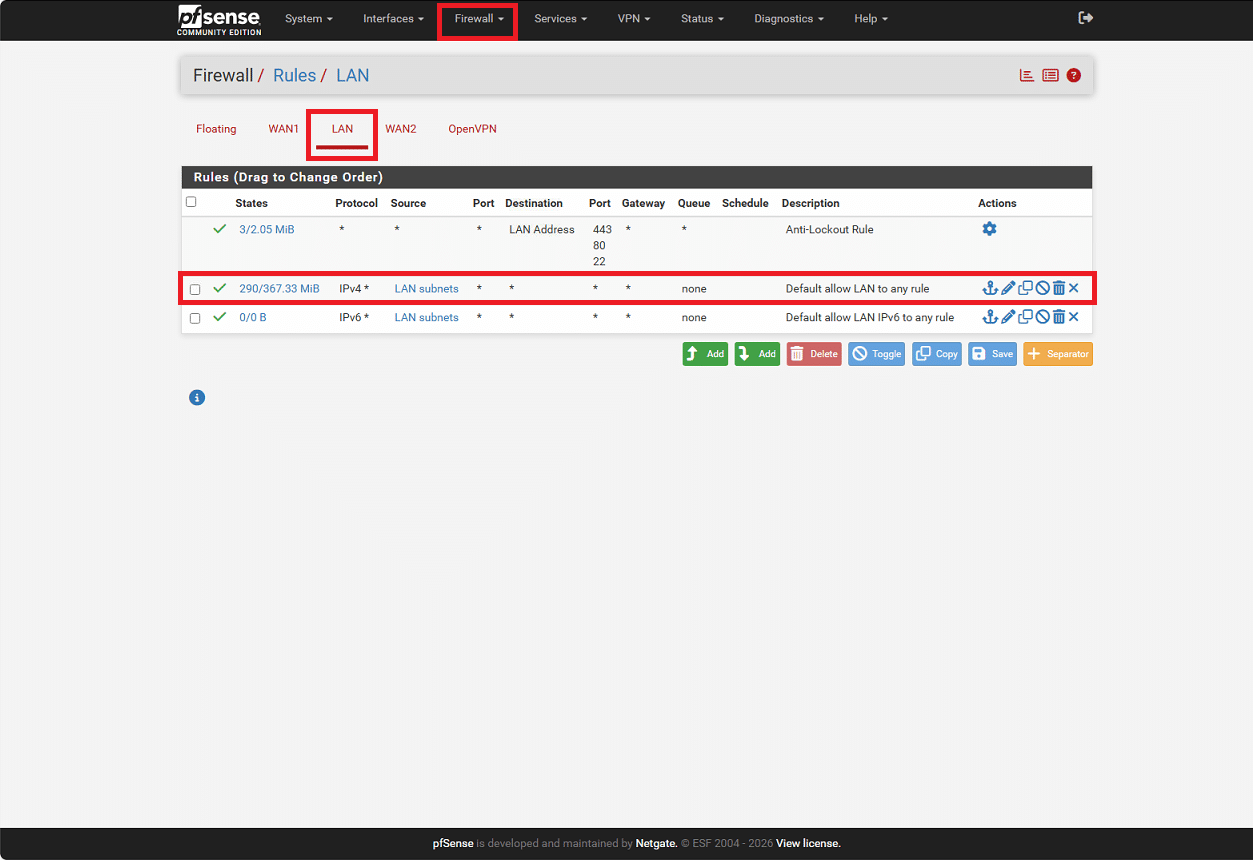1253x860 pixels.
Task: Click the gear icon on Anti-Lockout Rule
Action: point(989,229)
